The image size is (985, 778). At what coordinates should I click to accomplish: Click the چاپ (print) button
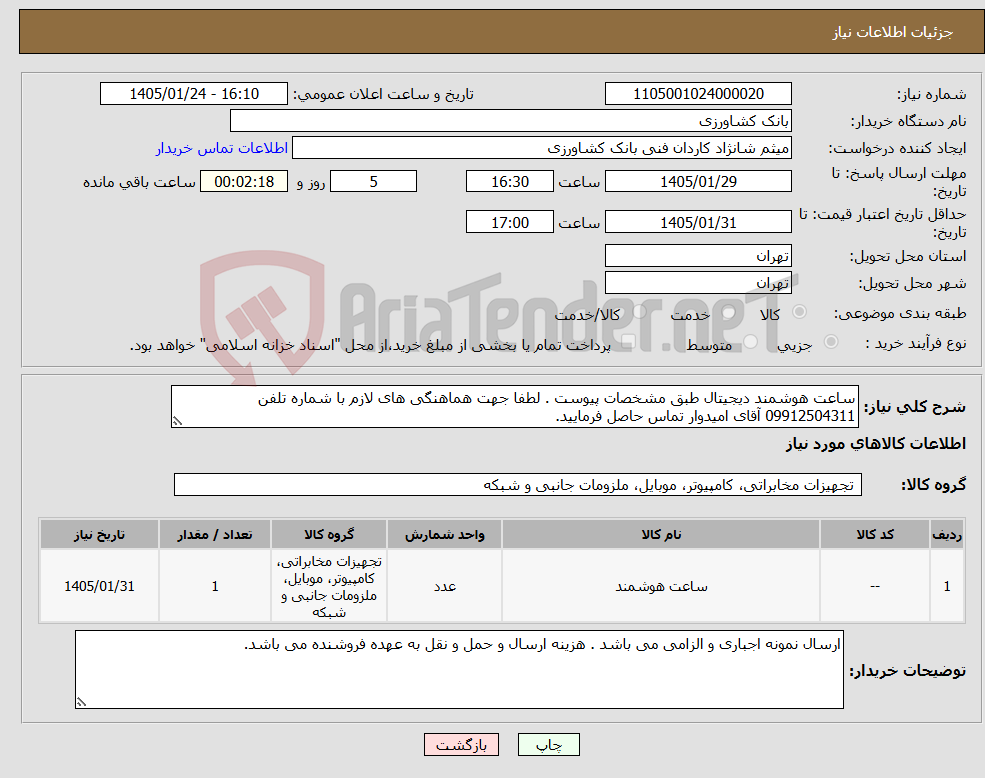[548, 745]
